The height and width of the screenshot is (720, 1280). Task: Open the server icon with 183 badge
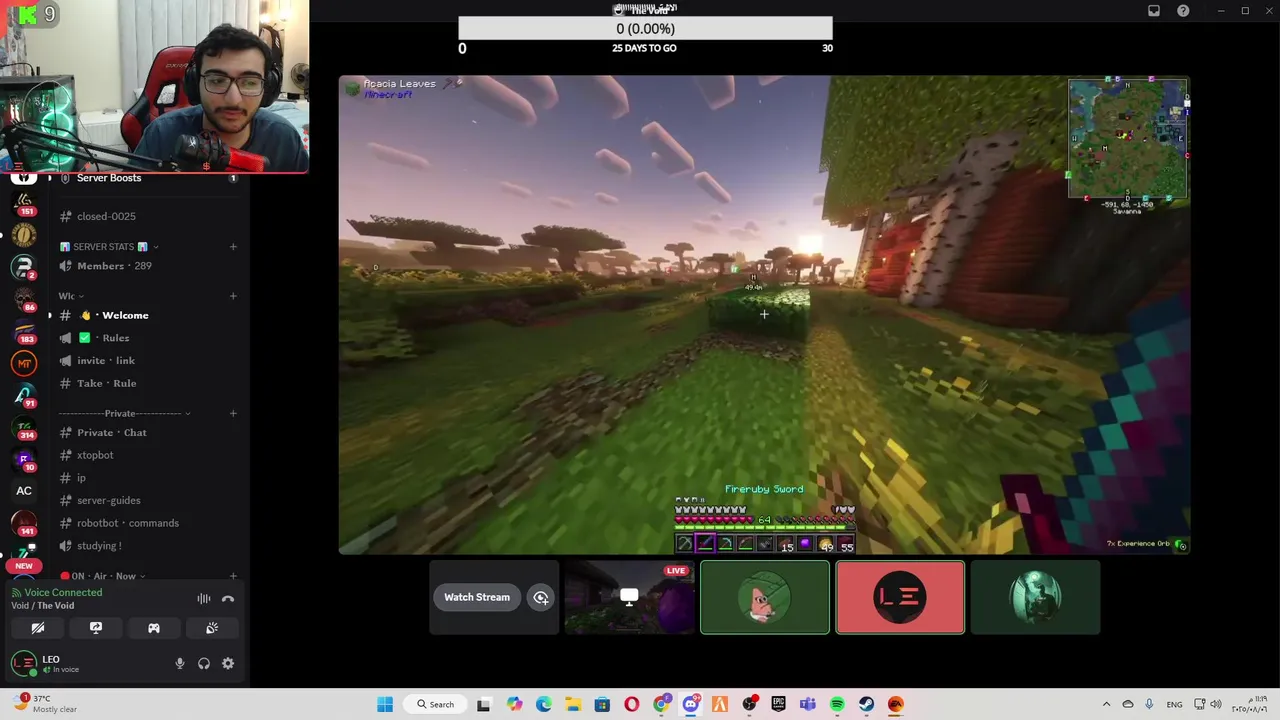point(24,331)
